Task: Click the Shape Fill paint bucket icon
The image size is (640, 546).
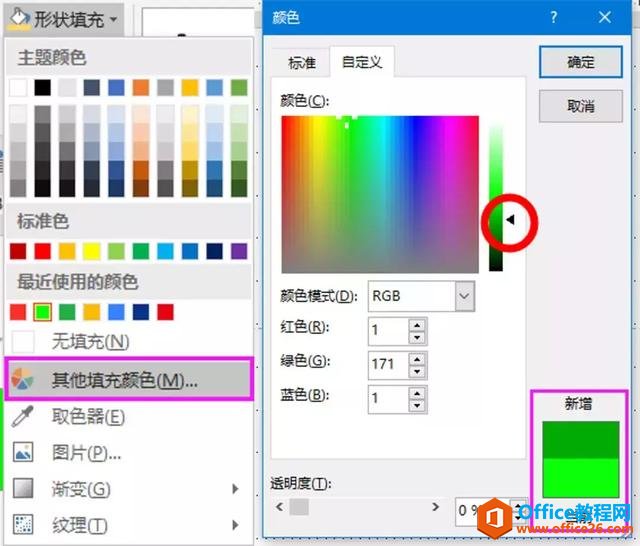Action: [19, 19]
